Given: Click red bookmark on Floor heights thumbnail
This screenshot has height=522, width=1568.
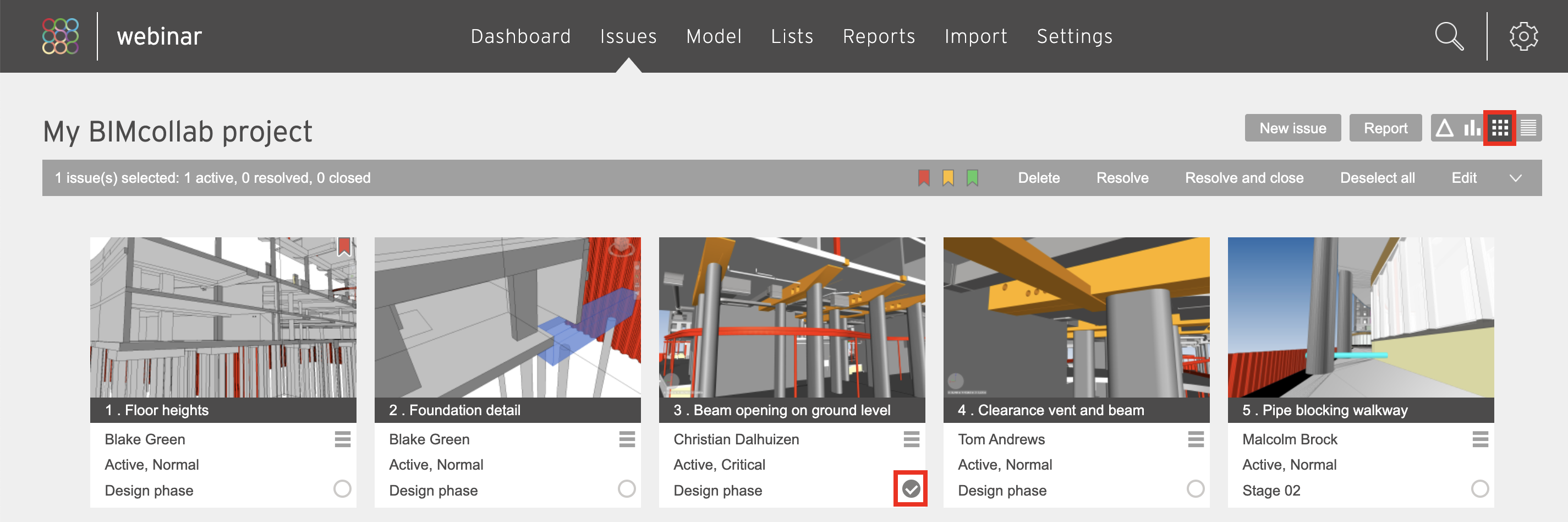Looking at the screenshot, I should point(344,247).
